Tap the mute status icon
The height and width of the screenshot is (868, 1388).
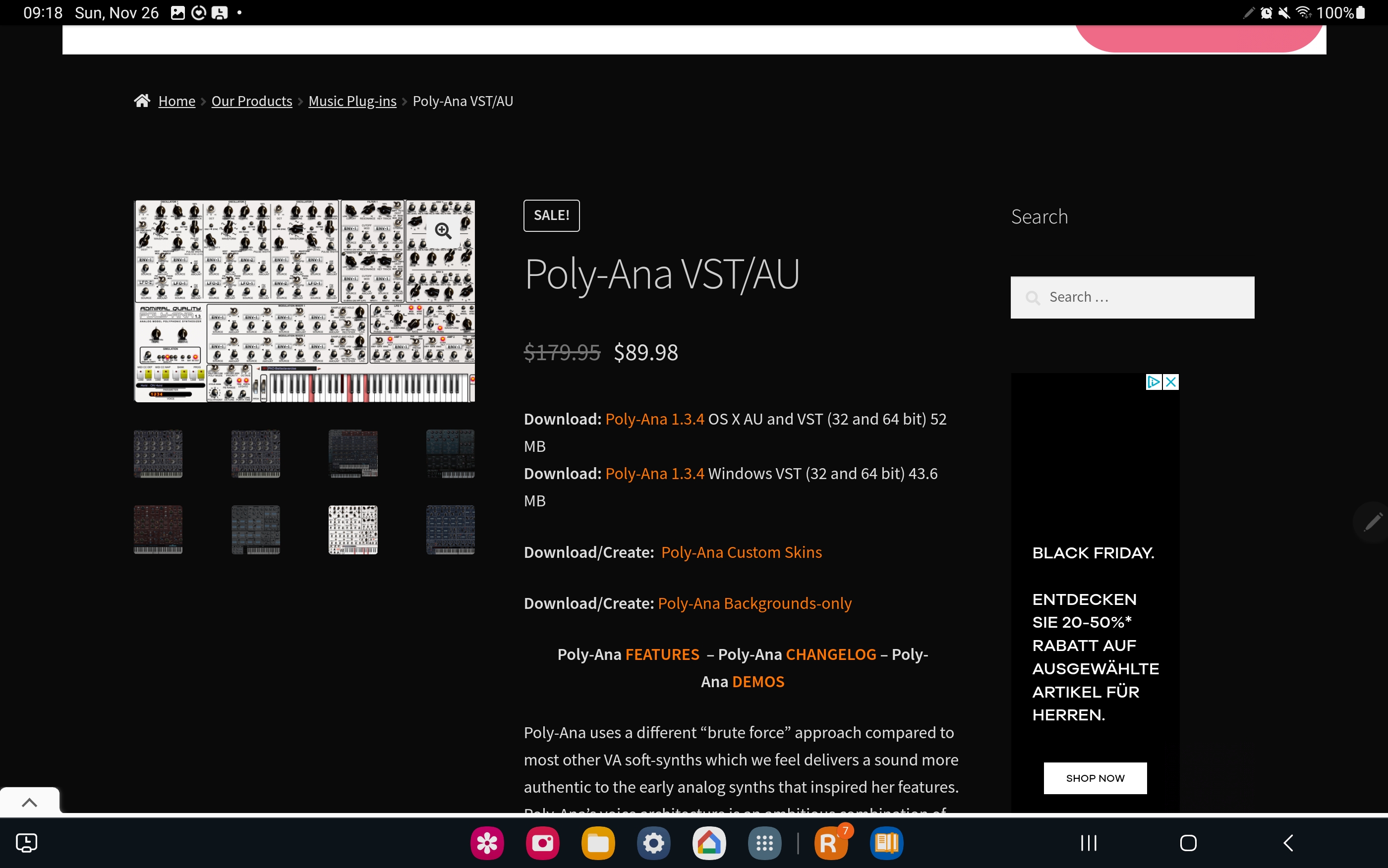click(x=1284, y=12)
